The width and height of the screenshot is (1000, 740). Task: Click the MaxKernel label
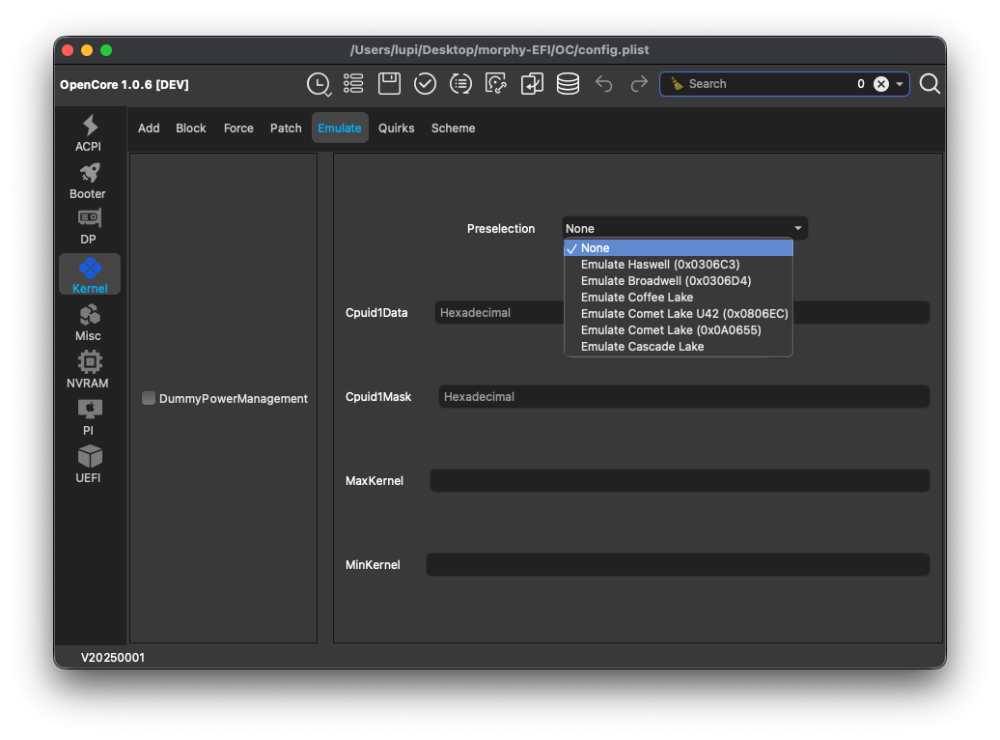click(x=374, y=481)
